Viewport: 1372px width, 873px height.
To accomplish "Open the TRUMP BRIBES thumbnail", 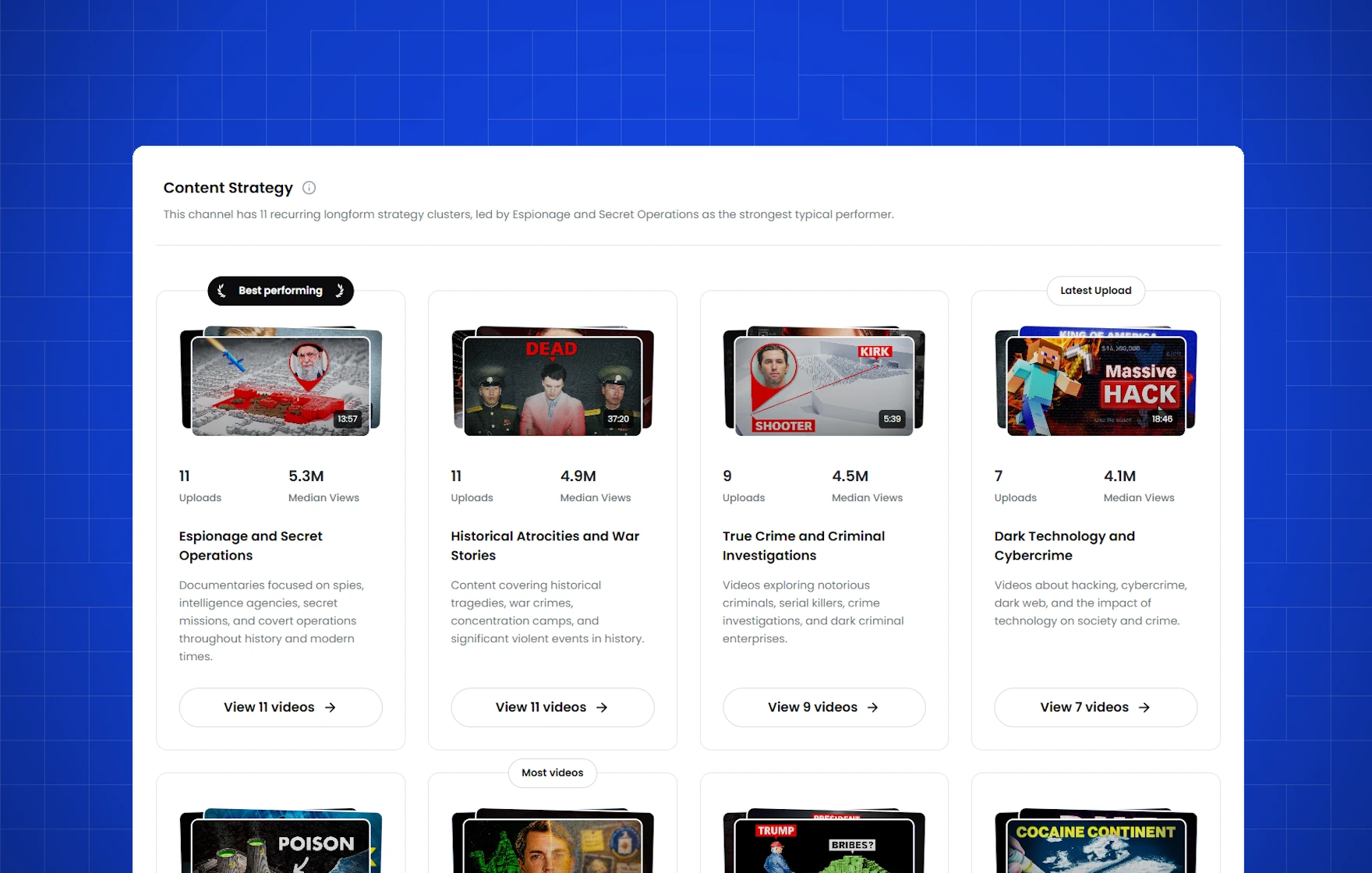I will tap(824, 846).
